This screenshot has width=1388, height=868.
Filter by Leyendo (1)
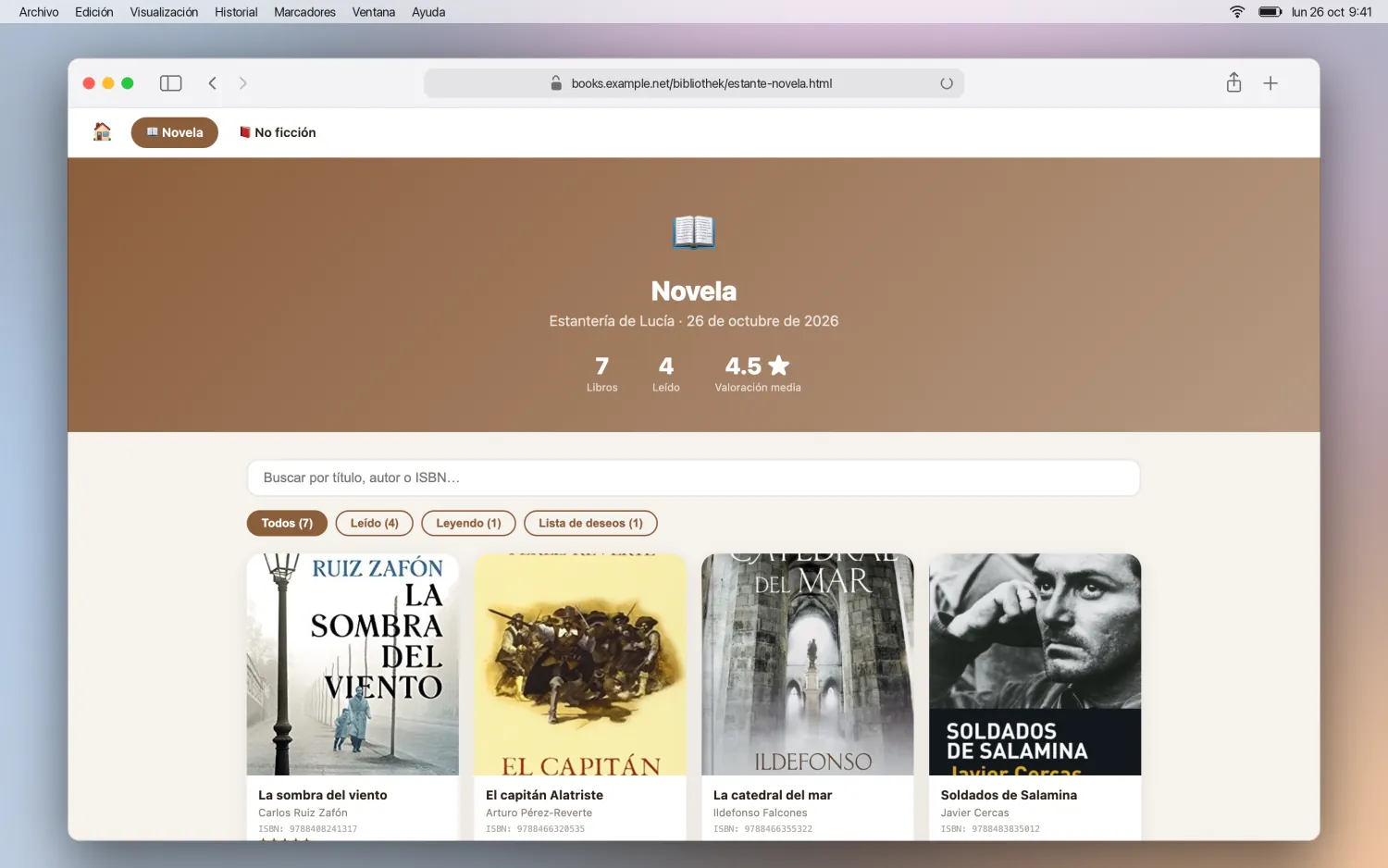[468, 523]
